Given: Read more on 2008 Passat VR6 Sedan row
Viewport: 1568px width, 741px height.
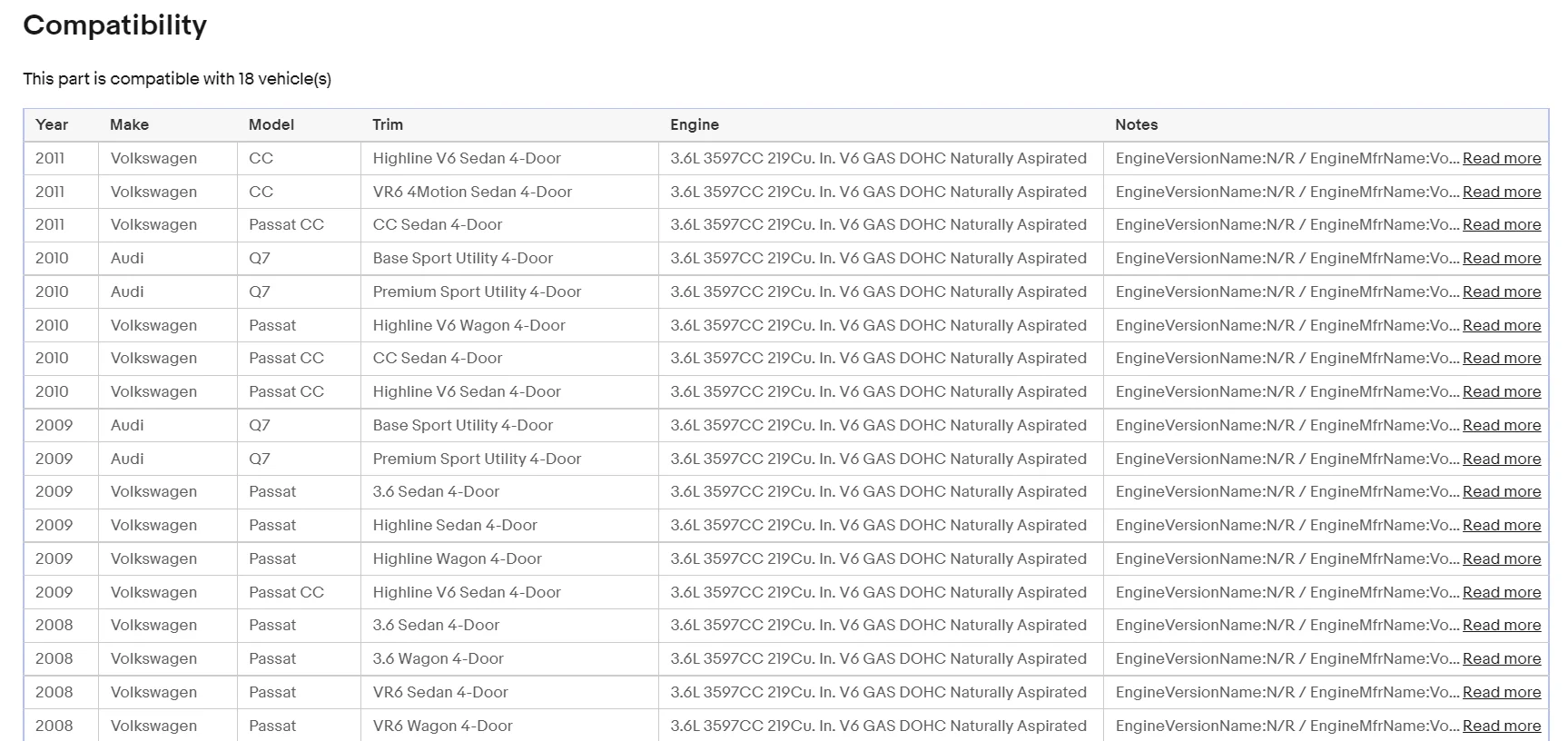Looking at the screenshot, I should coord(1502,692).
